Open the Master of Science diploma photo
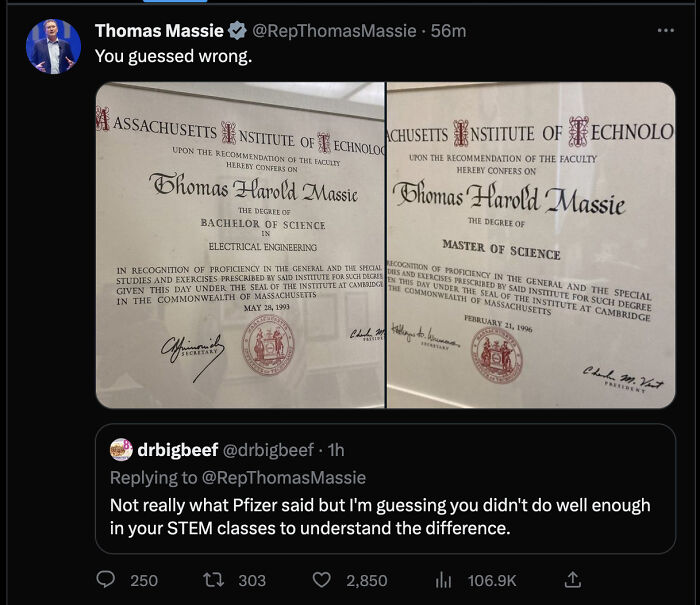Image resolution: width=700 pixels, height=605 pixels. [531, 245]
